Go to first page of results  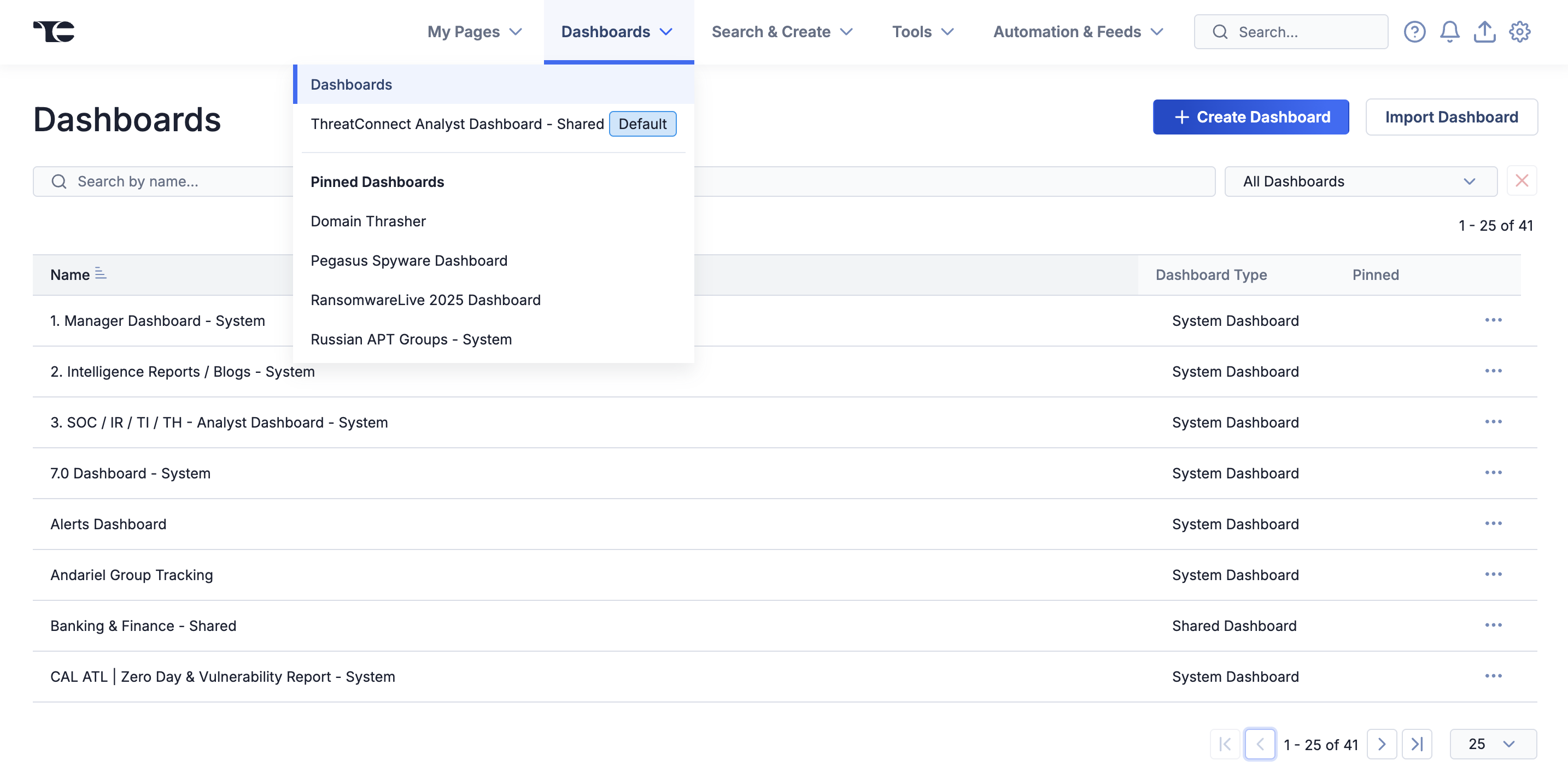pyautogui.click(x=1225, y=744)
